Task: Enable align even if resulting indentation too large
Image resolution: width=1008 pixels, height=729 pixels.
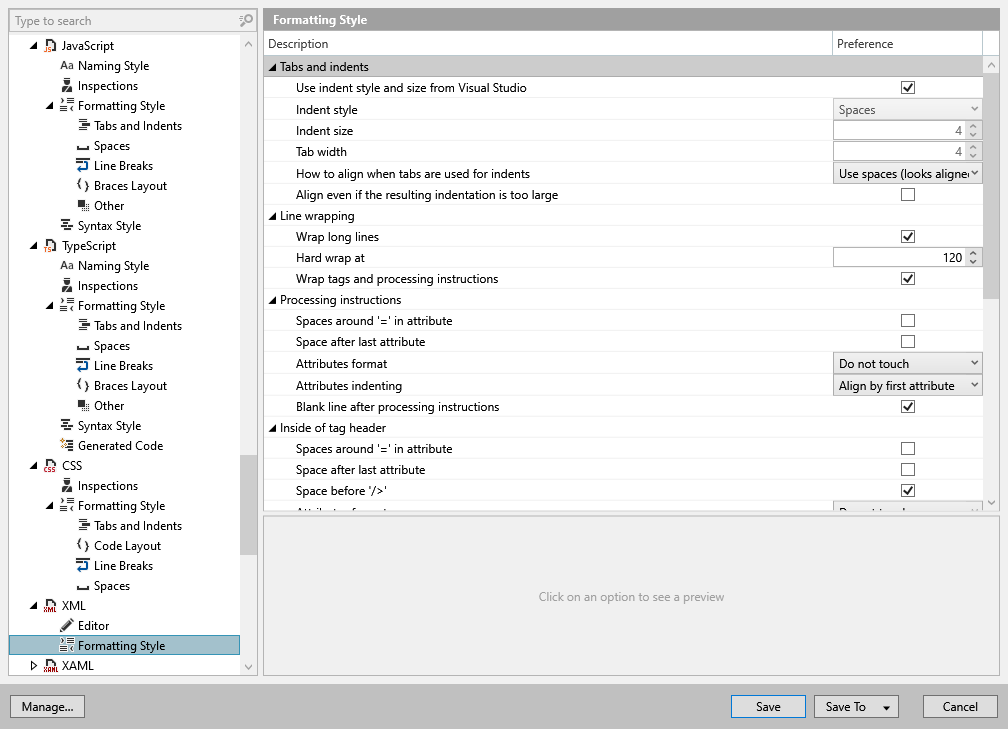Action: (908, 194)
